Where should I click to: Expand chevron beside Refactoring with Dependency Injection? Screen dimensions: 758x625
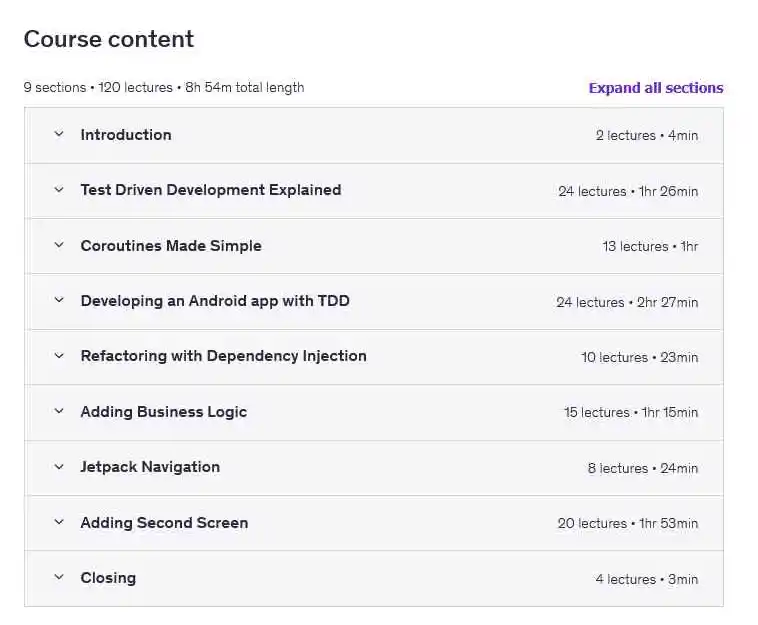point(59,356)
